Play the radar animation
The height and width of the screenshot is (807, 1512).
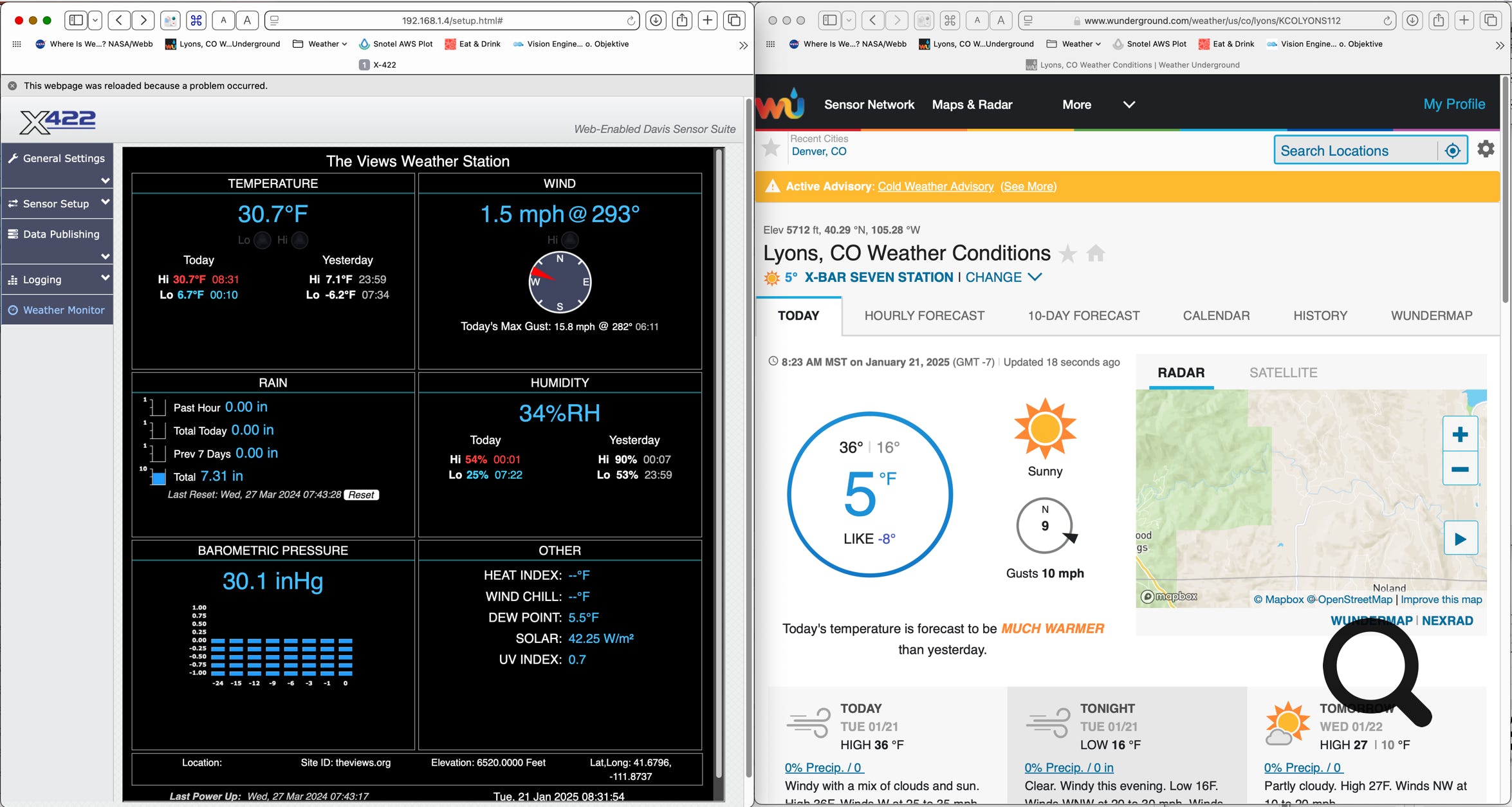coord(1461,538)
